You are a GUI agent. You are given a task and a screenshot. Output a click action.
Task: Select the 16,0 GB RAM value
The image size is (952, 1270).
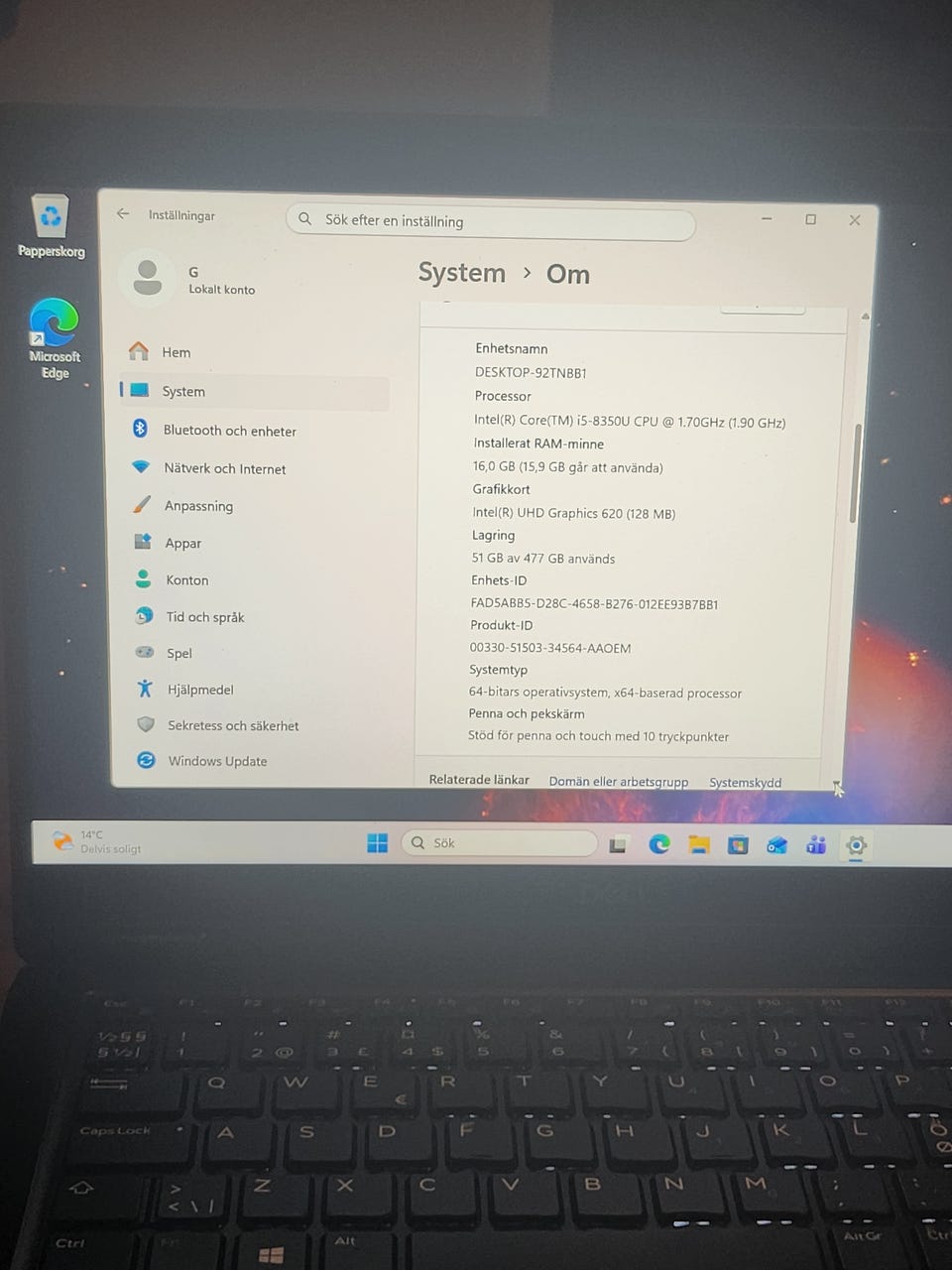click(x=568, y=467)
